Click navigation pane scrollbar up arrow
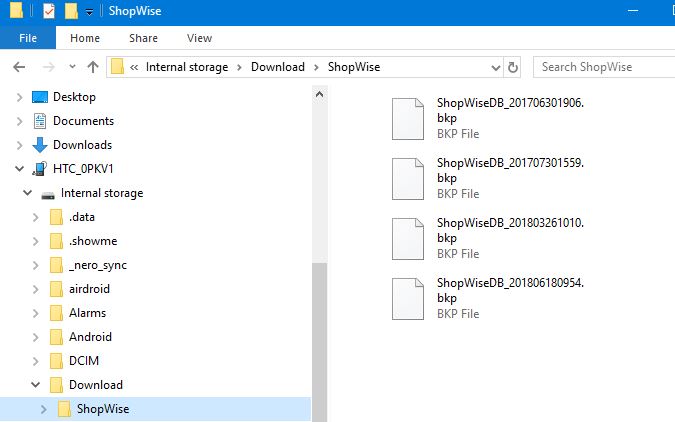The height and width of the screenshot is (422, 675). (x=319, y=94)
